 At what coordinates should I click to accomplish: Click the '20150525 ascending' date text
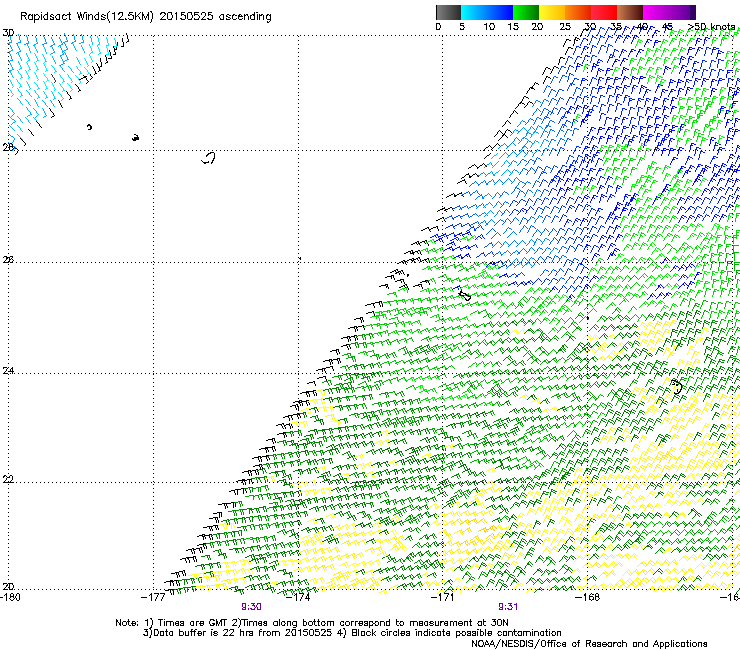tap(215, 17)
